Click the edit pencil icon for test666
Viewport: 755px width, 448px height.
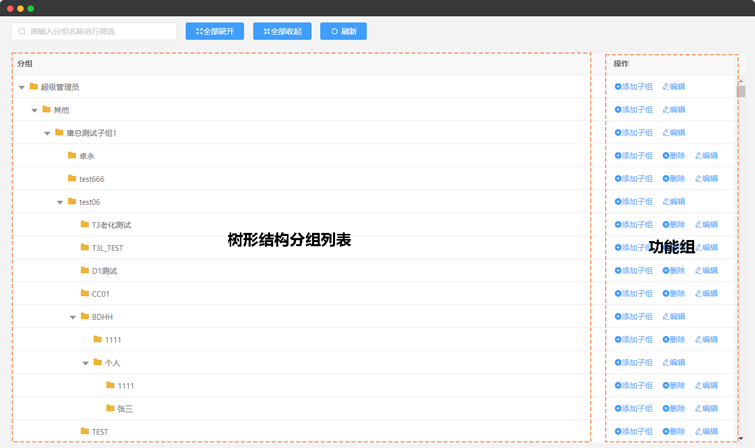698,179
